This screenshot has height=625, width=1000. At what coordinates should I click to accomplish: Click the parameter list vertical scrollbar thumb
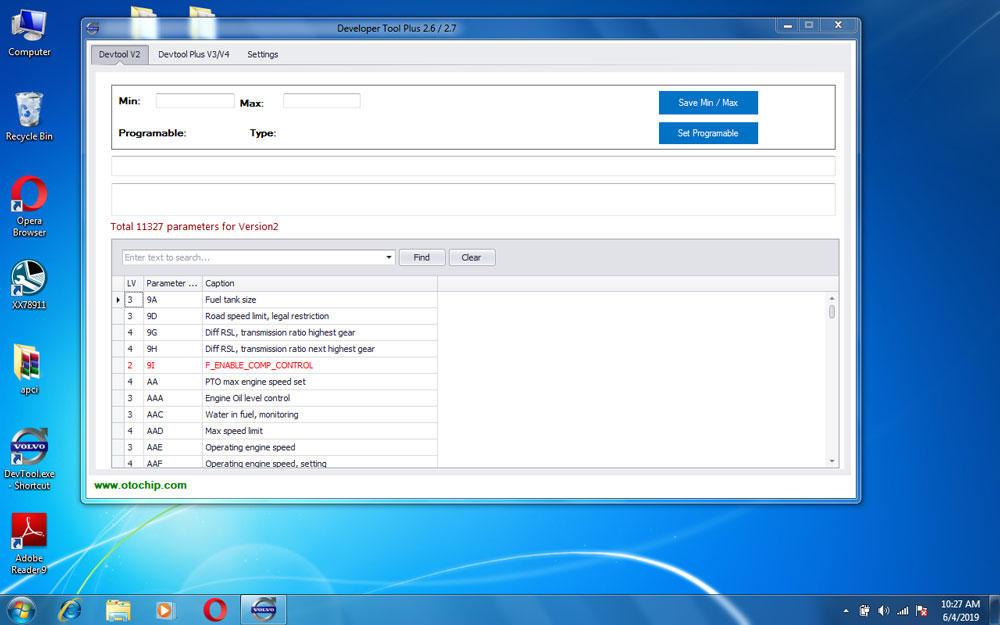click(832, 312)
